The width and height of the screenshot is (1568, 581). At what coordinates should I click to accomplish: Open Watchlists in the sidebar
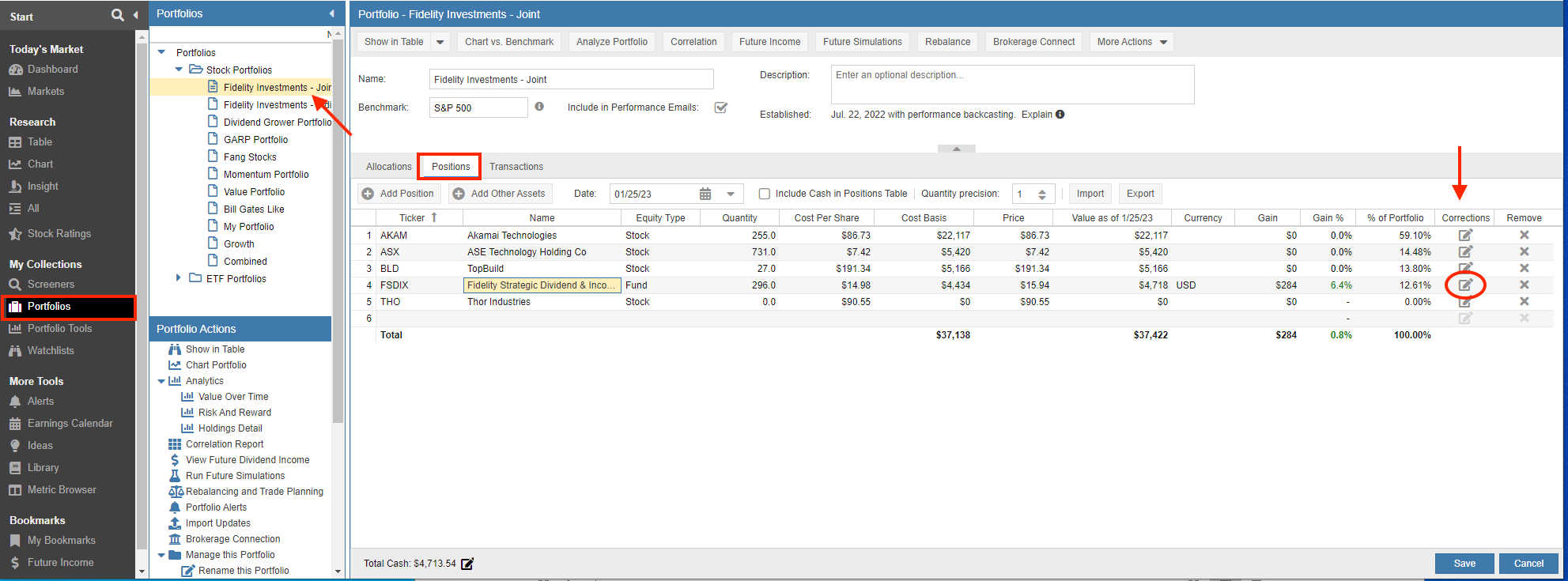tap(51, 351)
